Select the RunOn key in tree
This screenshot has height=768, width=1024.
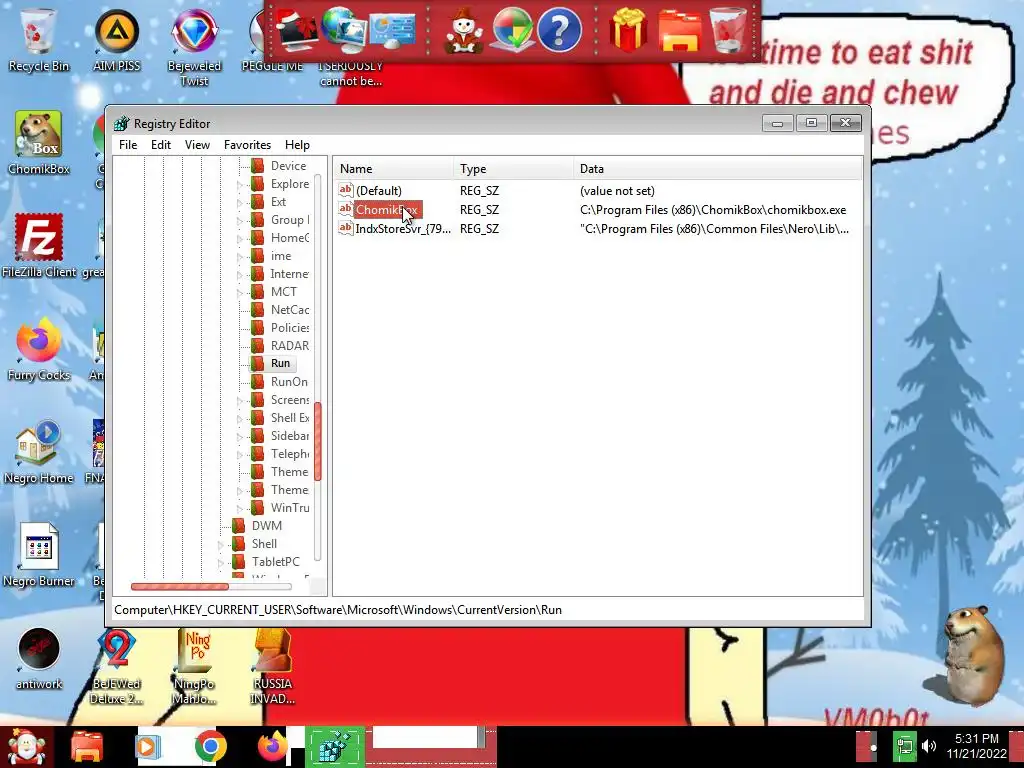click(289, 381)
